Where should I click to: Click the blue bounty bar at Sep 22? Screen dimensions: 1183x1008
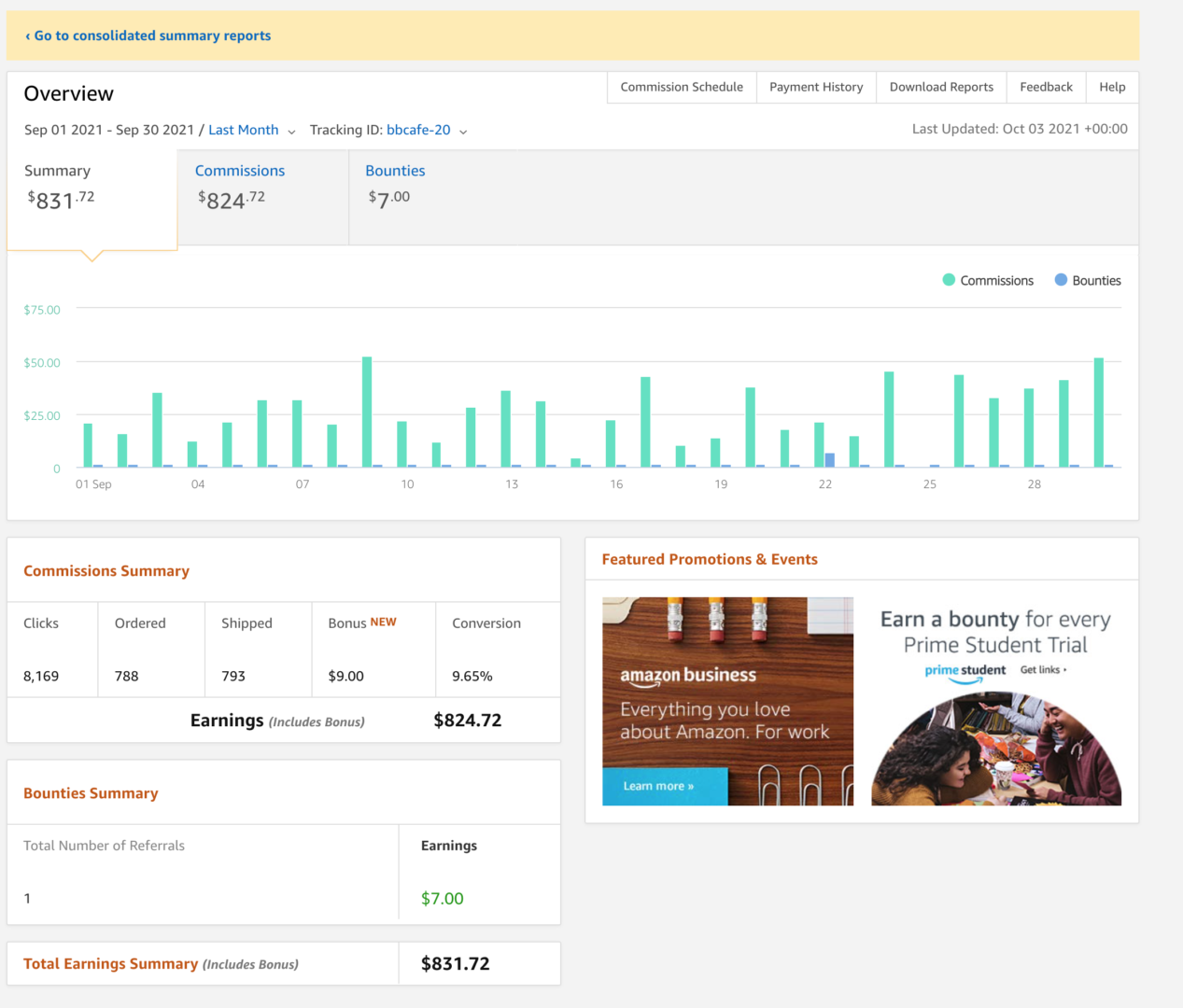[x=830, y=460]
